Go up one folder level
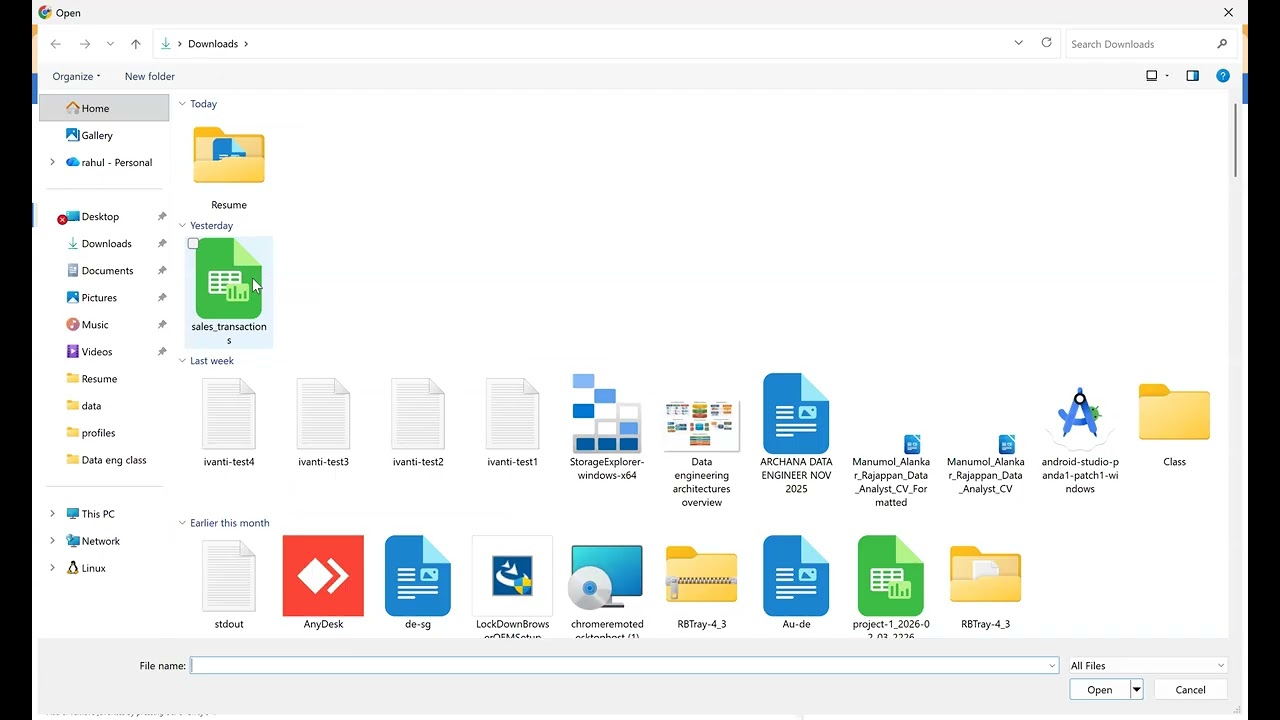Screen dimensions: 1280x720 coord(136,44)
